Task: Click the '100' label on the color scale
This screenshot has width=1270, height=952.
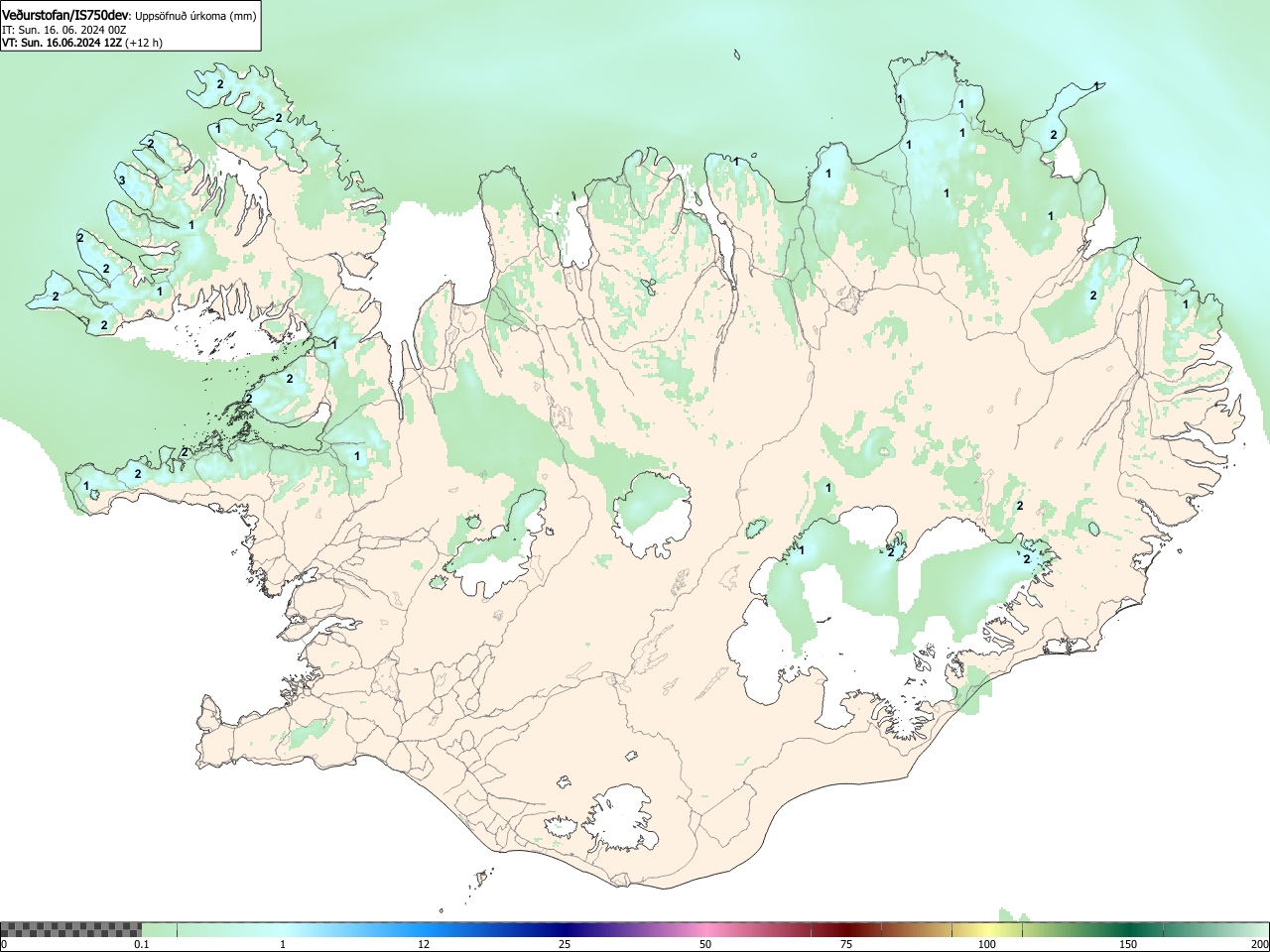Action: point(987,944)
